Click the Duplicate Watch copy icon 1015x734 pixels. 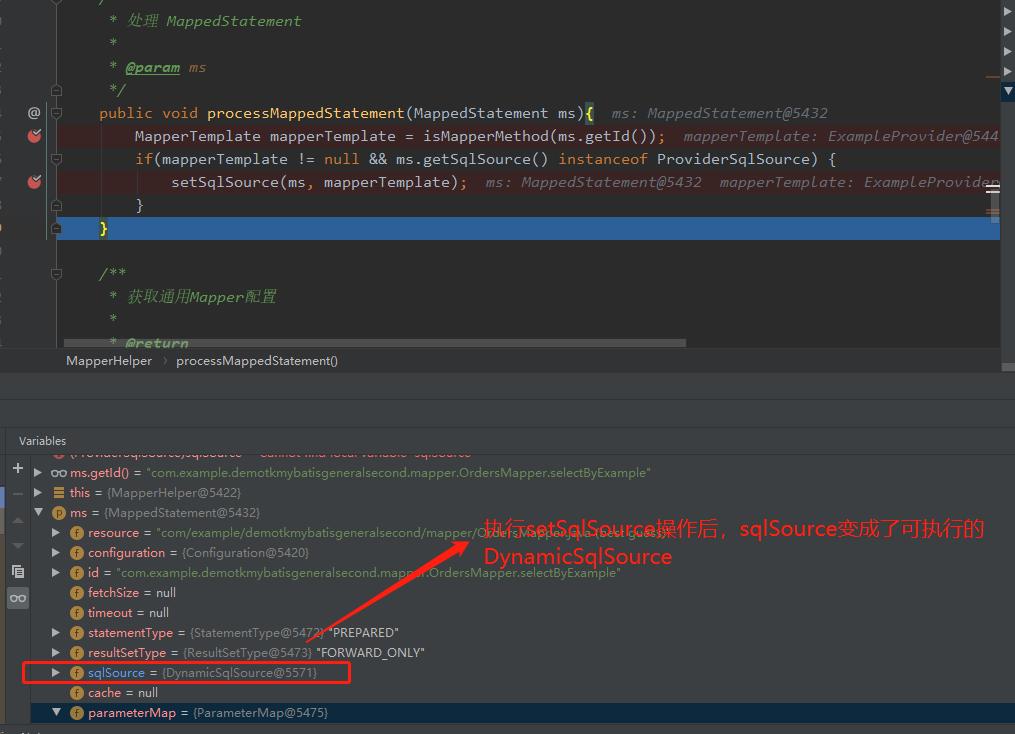[17, 571]
